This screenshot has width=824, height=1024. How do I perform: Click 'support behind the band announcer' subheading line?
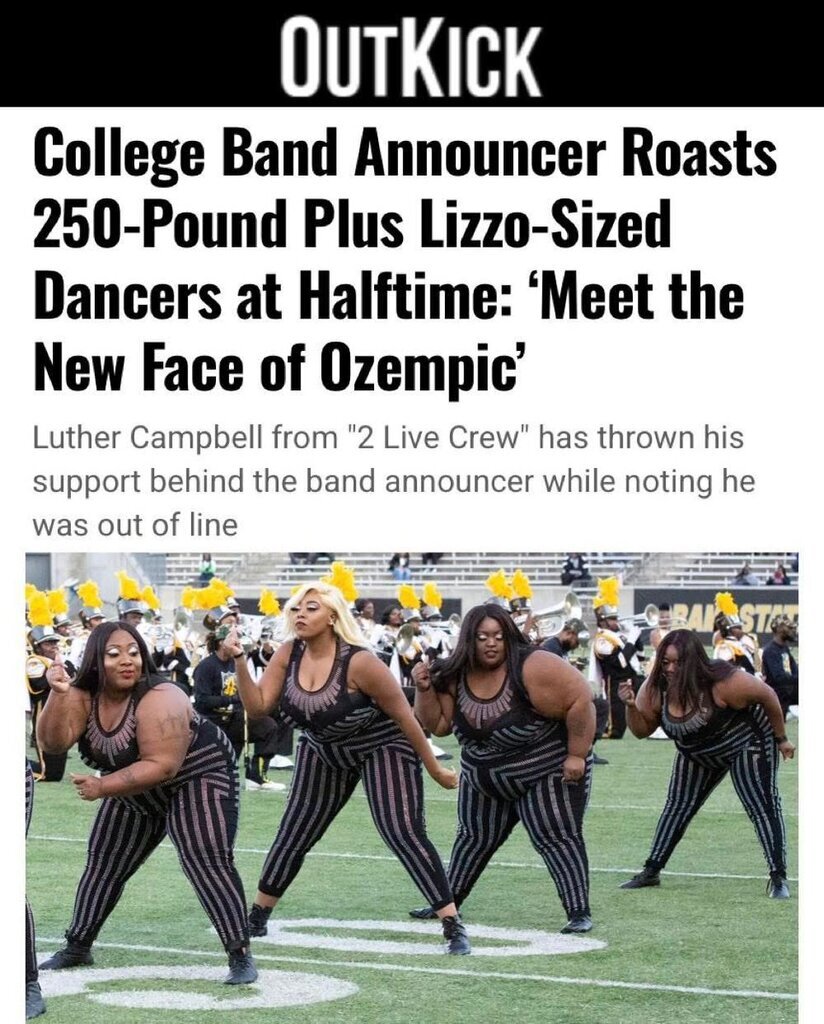tap(287, 481)
